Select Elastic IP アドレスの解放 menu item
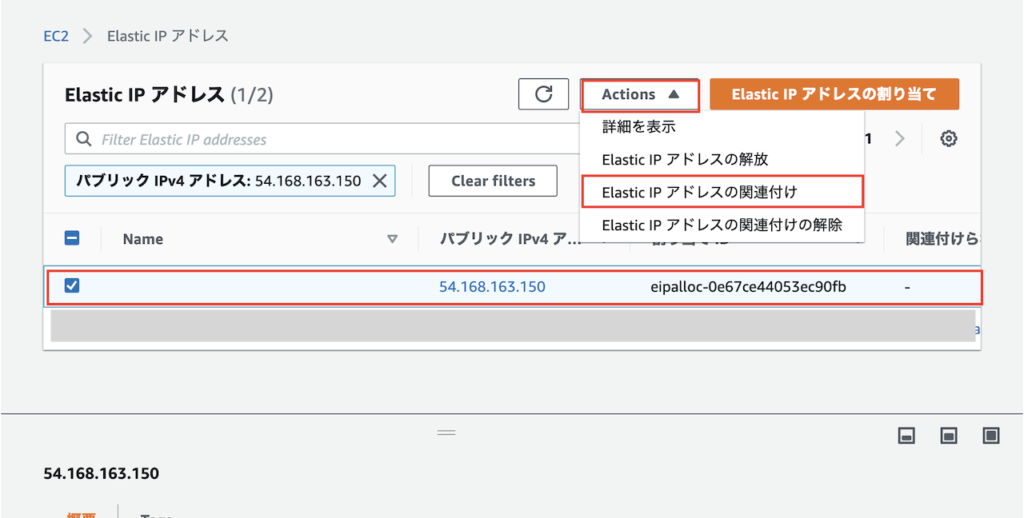The width and height of the screenshot is (1024, 518). 685,159
